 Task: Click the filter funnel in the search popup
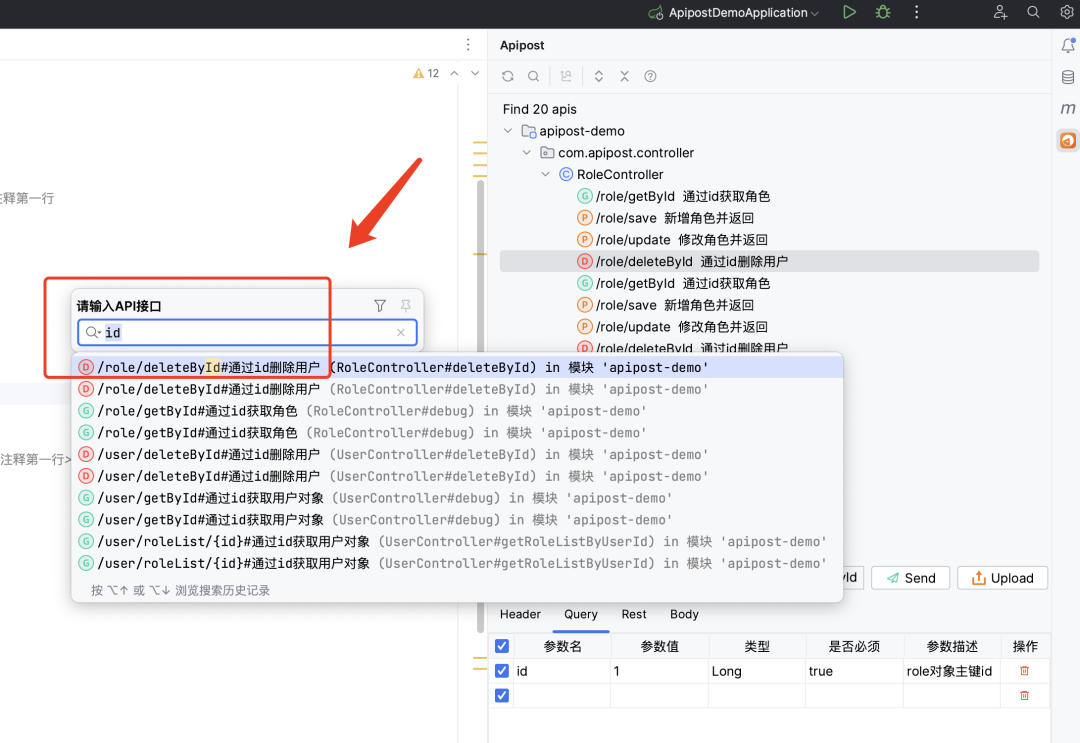coord(380,306)
